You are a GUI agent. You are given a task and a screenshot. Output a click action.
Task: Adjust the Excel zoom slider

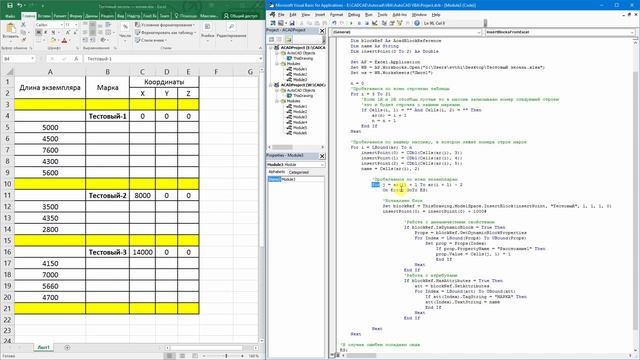(226, 356)
